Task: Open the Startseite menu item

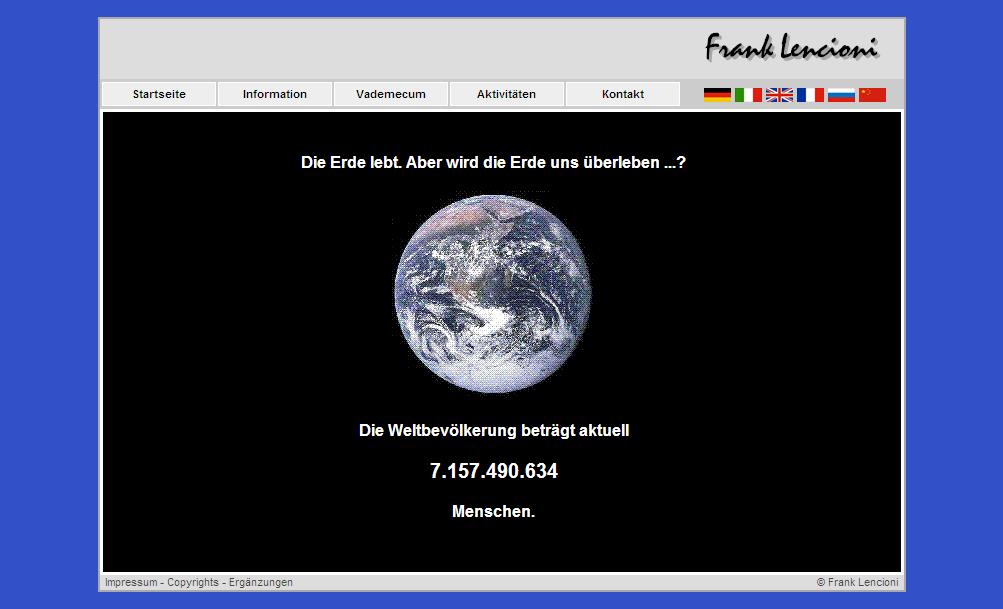Action: coord(159,94)
